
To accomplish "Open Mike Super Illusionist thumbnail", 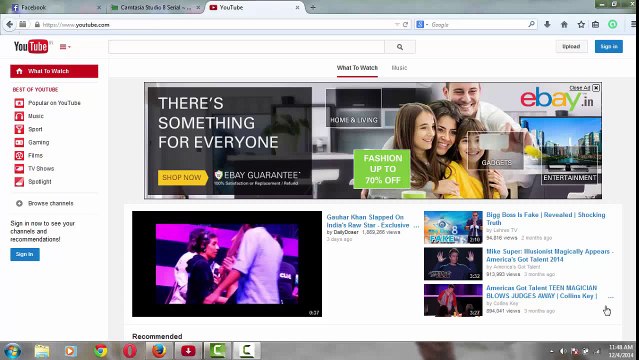I will click(x=453, y=264).
